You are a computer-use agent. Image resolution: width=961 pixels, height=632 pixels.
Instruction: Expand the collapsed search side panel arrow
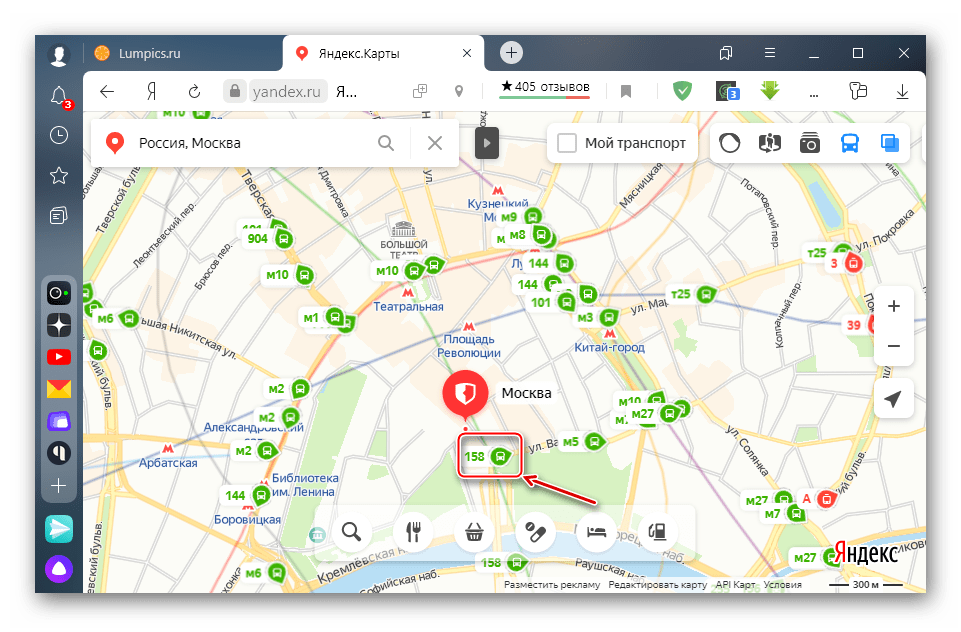[486, 143]
